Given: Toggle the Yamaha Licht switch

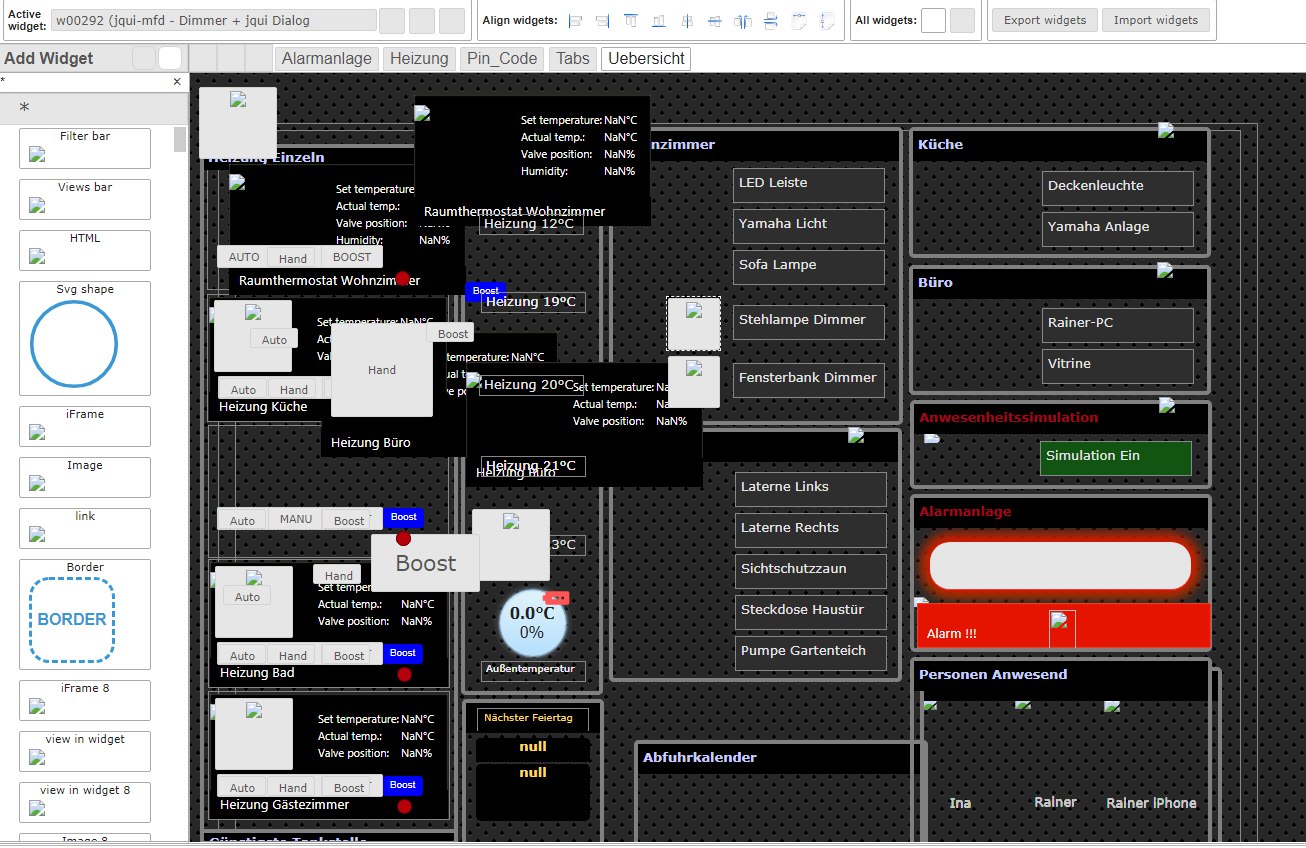Looking at the screenshot, I should (809, 226).
